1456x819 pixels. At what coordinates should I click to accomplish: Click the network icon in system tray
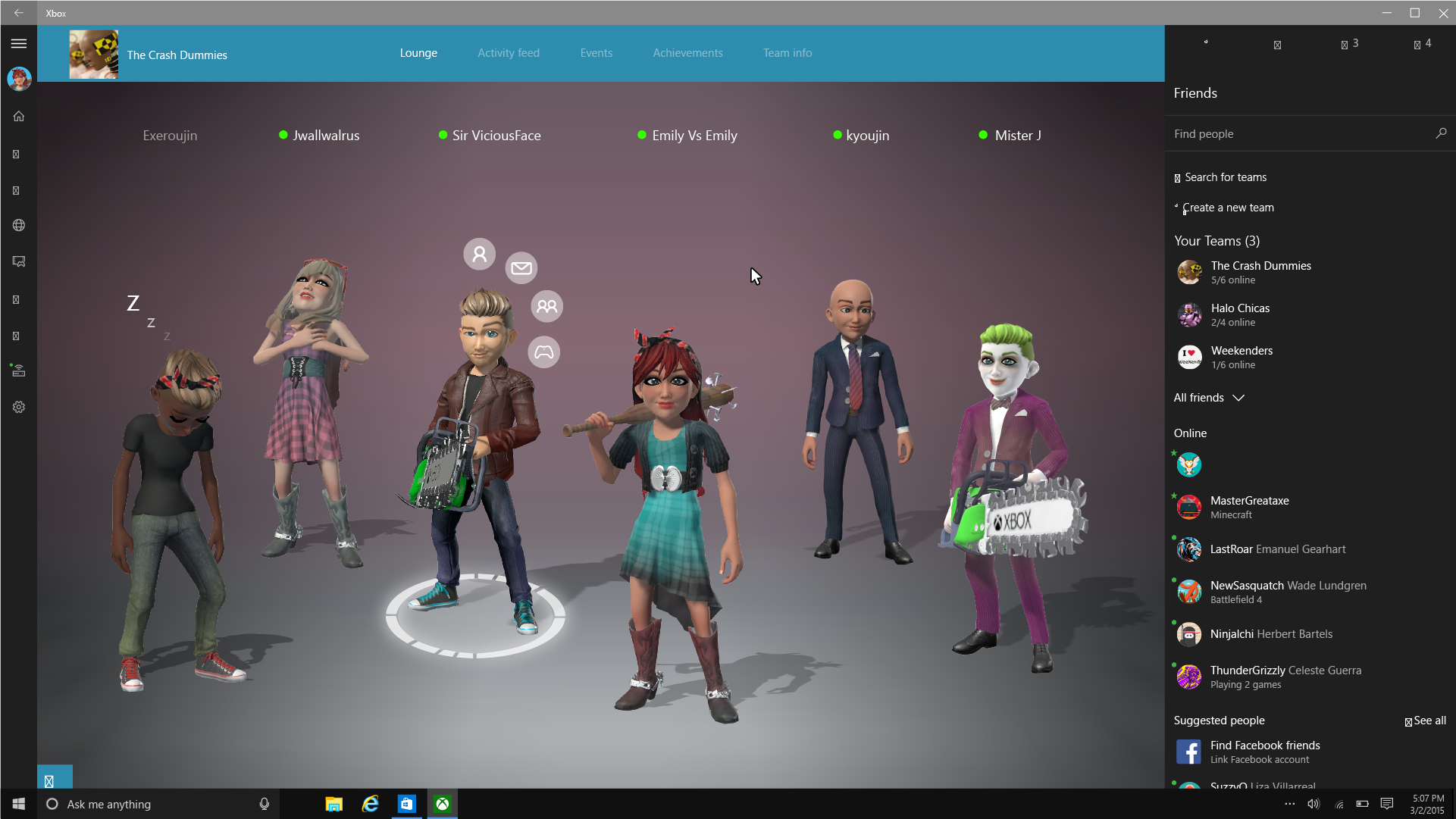coord(1339,804)
